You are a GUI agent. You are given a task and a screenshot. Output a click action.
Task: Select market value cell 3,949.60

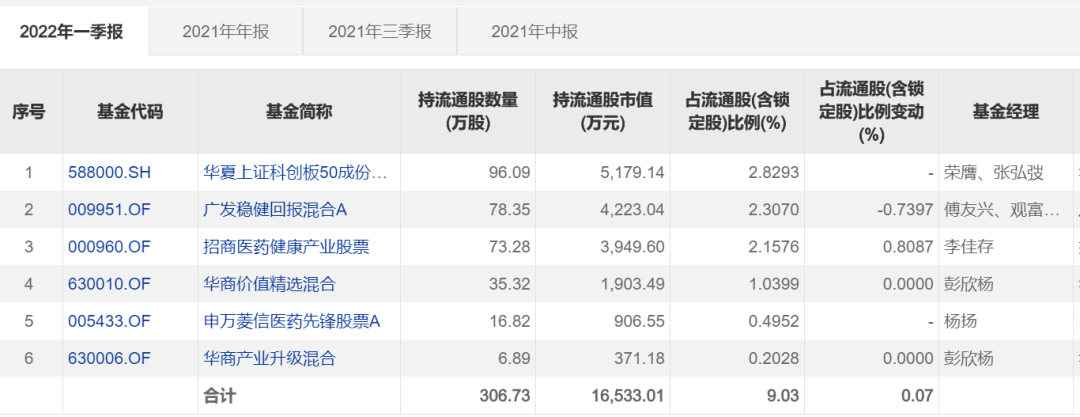633,247
